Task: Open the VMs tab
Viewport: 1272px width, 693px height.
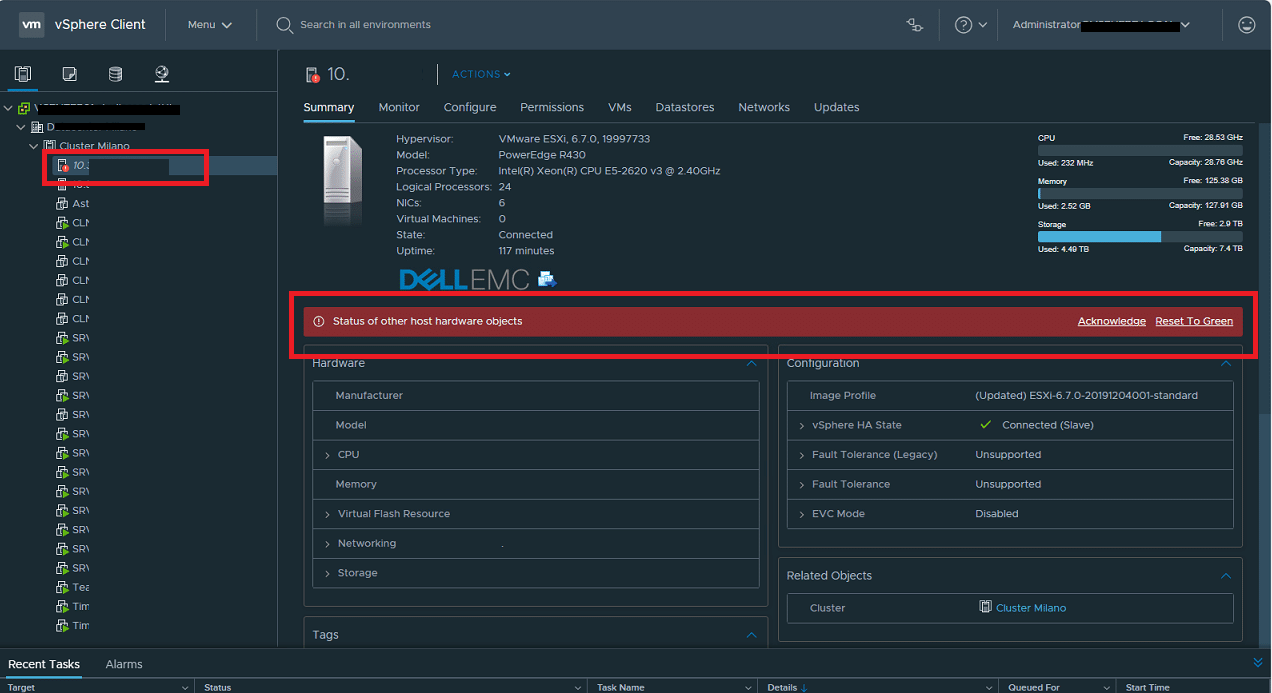Action: coord(619,107)
